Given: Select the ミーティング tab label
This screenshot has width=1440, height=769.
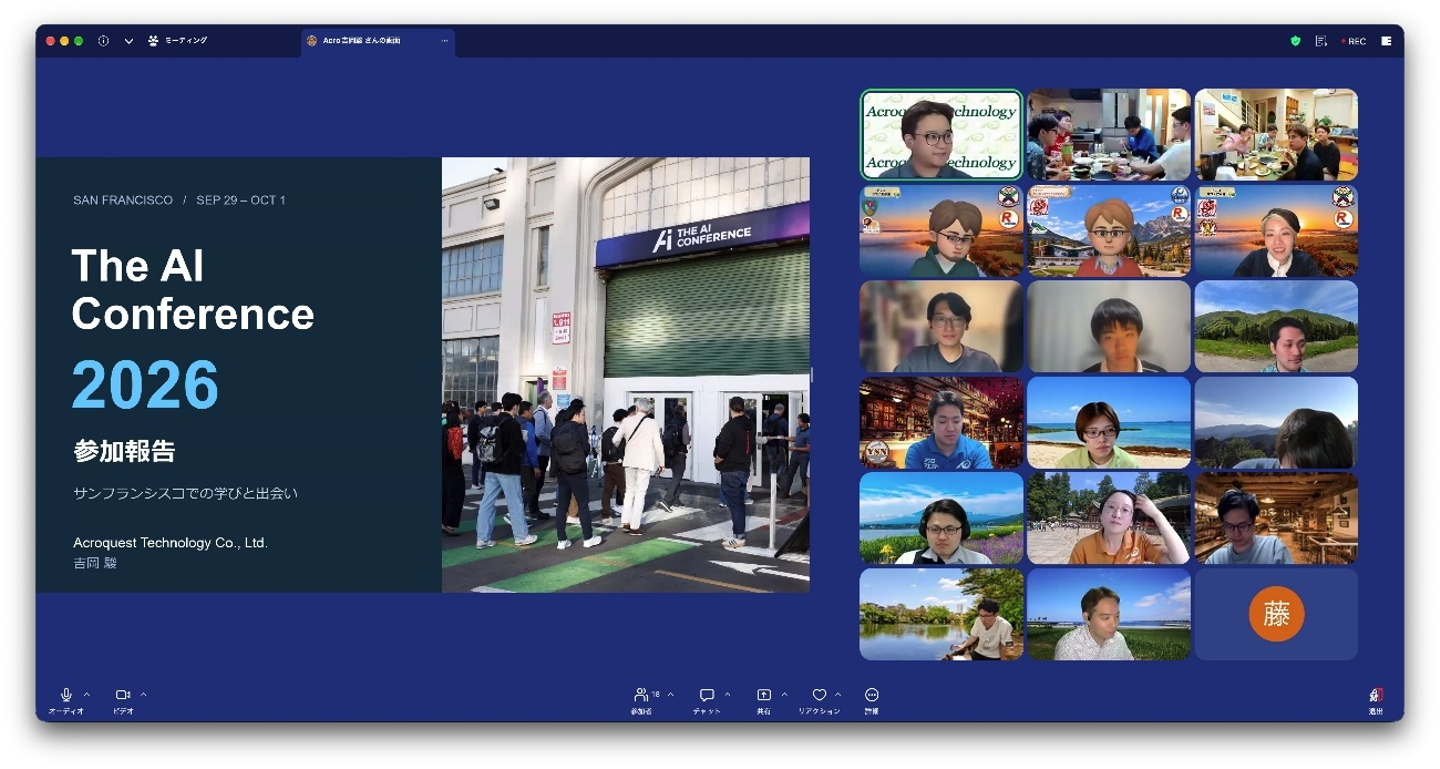Looking at the screenshot, I should (x=186, y=41).
